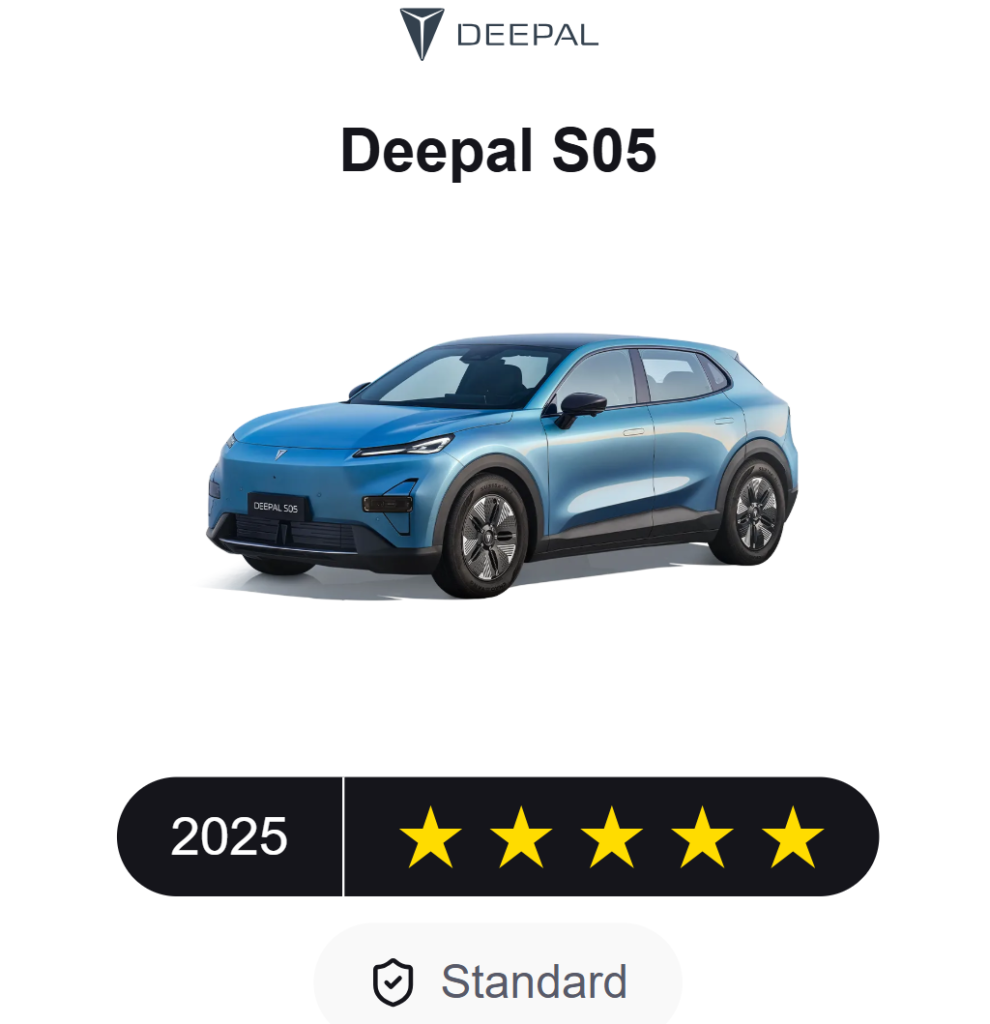
Task: Click the blue Deepal S05 car image
Action: tap(502, 465)
